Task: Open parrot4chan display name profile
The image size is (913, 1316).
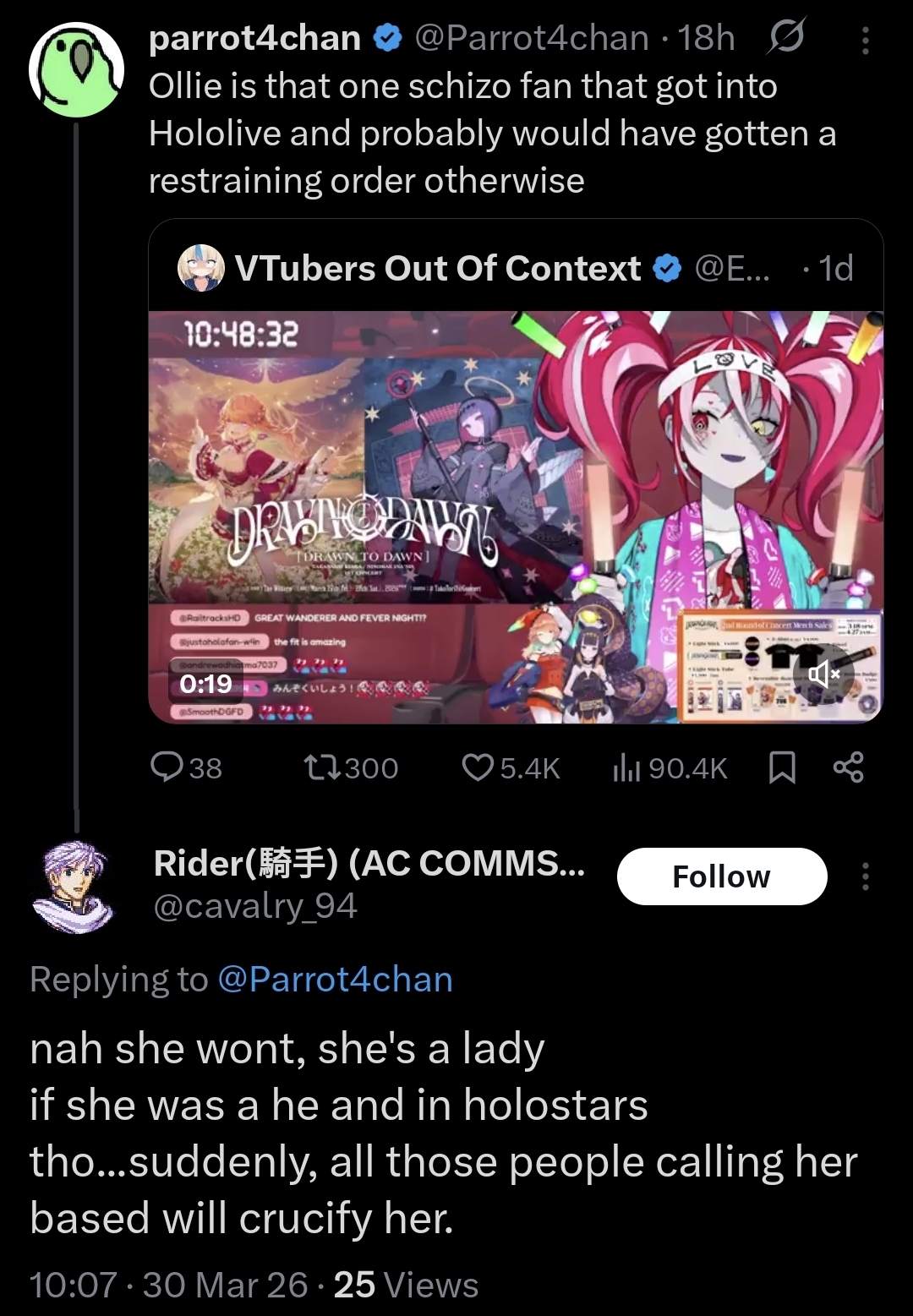Action: [x=255, y=38]
